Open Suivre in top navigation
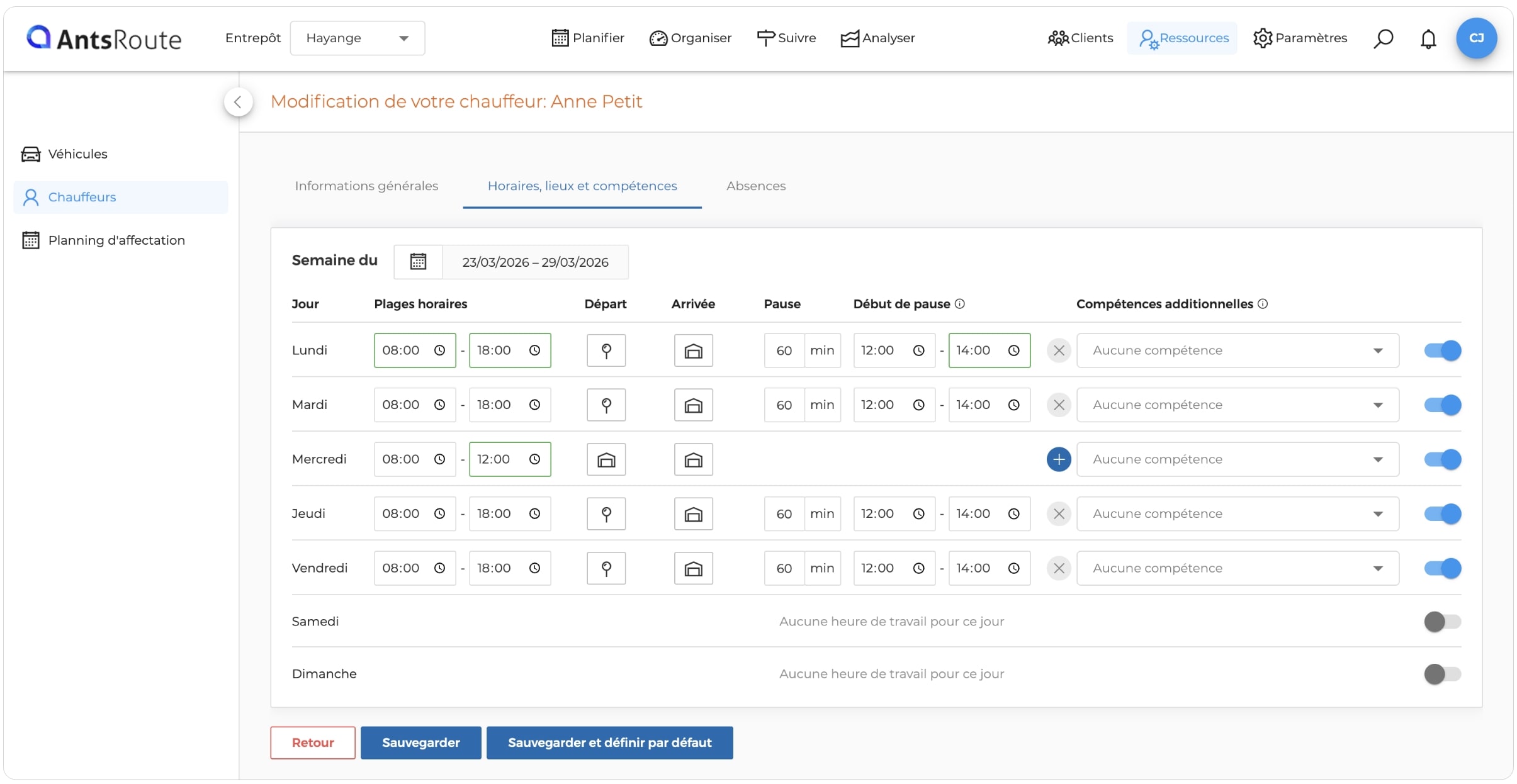Screen dimensions: 1517x784 tap(786, 38)
